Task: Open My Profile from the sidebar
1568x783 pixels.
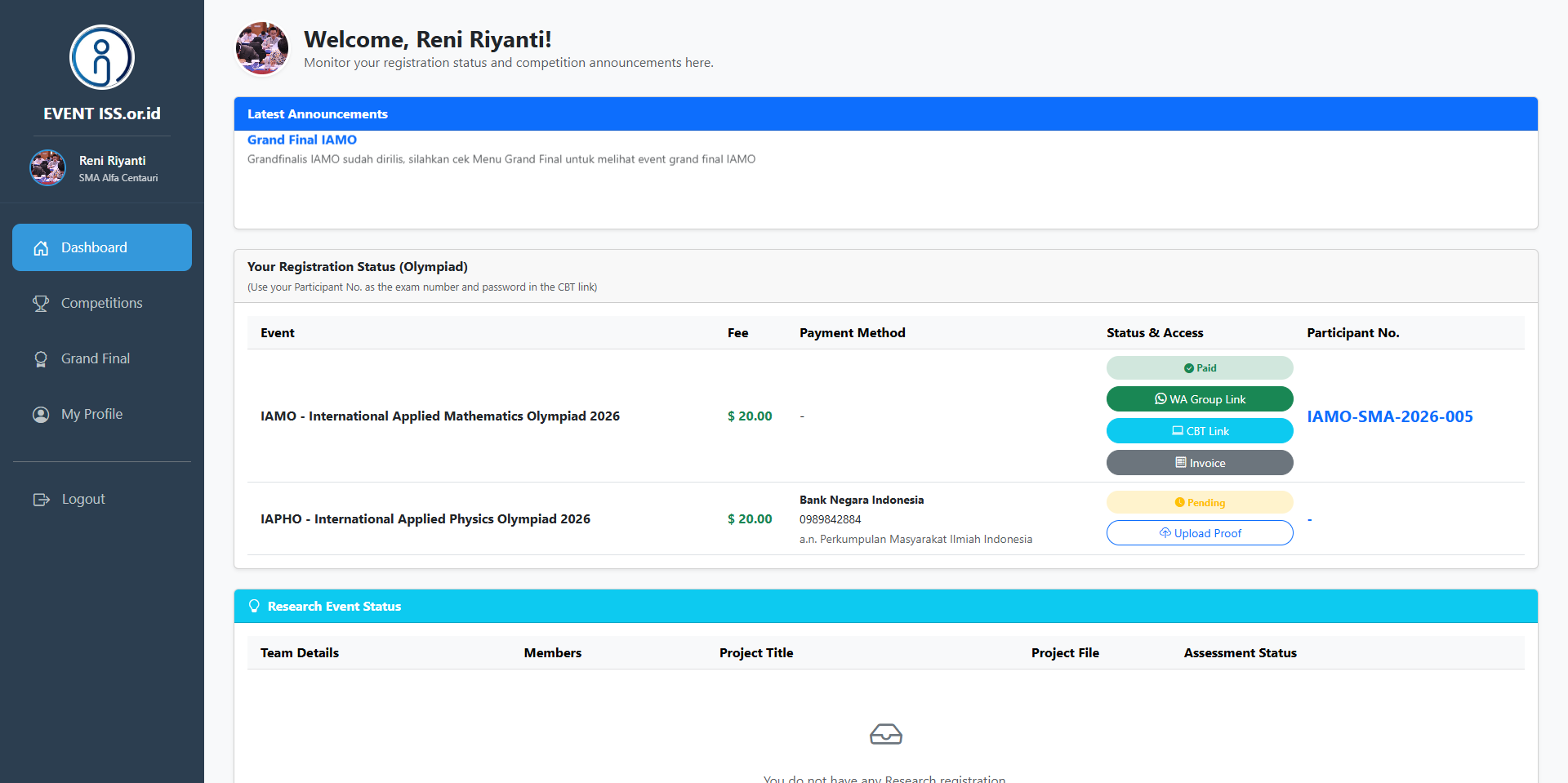Action: 102,414
